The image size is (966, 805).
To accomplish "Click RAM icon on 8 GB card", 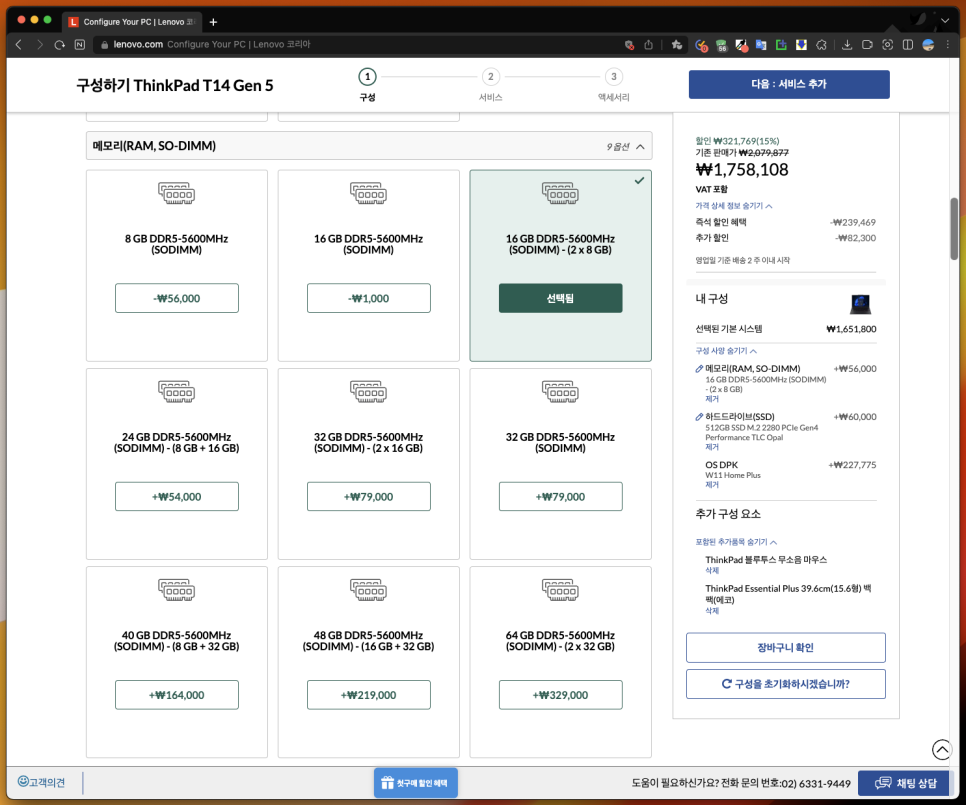I will click(176, 193).
